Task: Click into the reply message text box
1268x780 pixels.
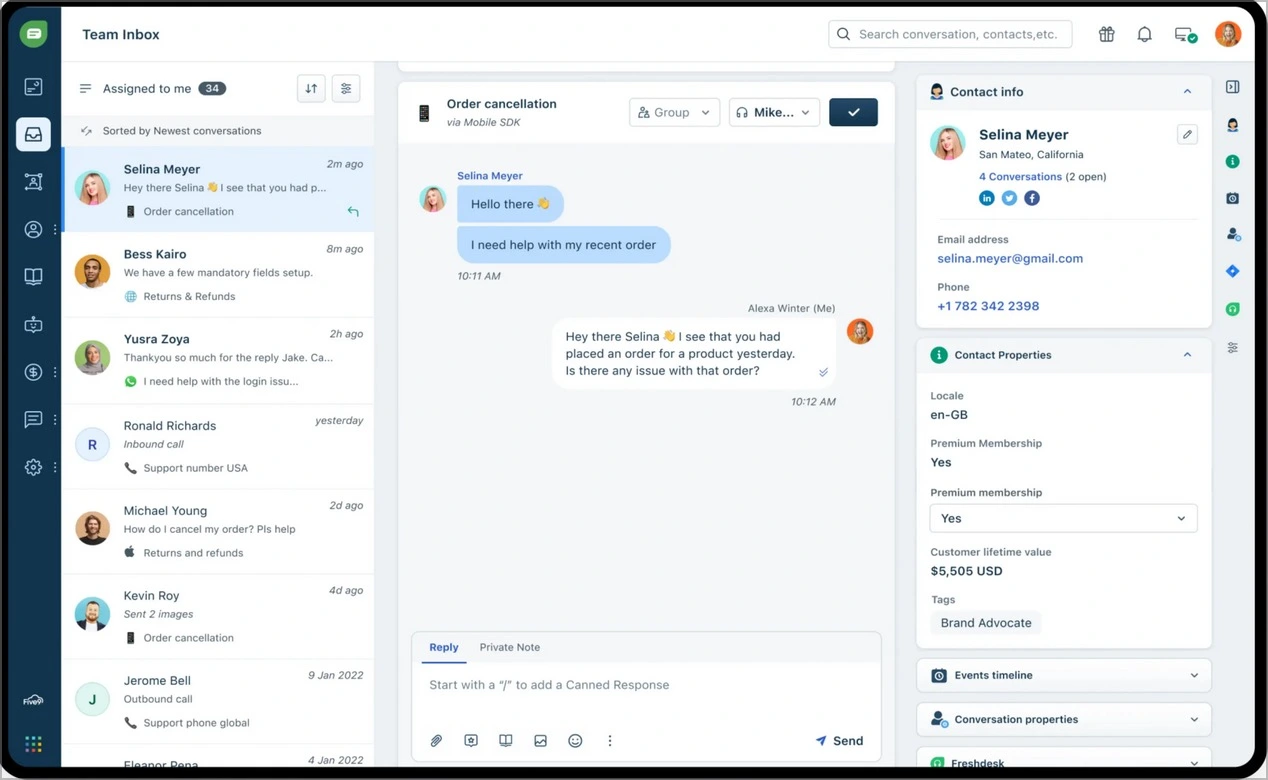Action: tap(646, 686)
